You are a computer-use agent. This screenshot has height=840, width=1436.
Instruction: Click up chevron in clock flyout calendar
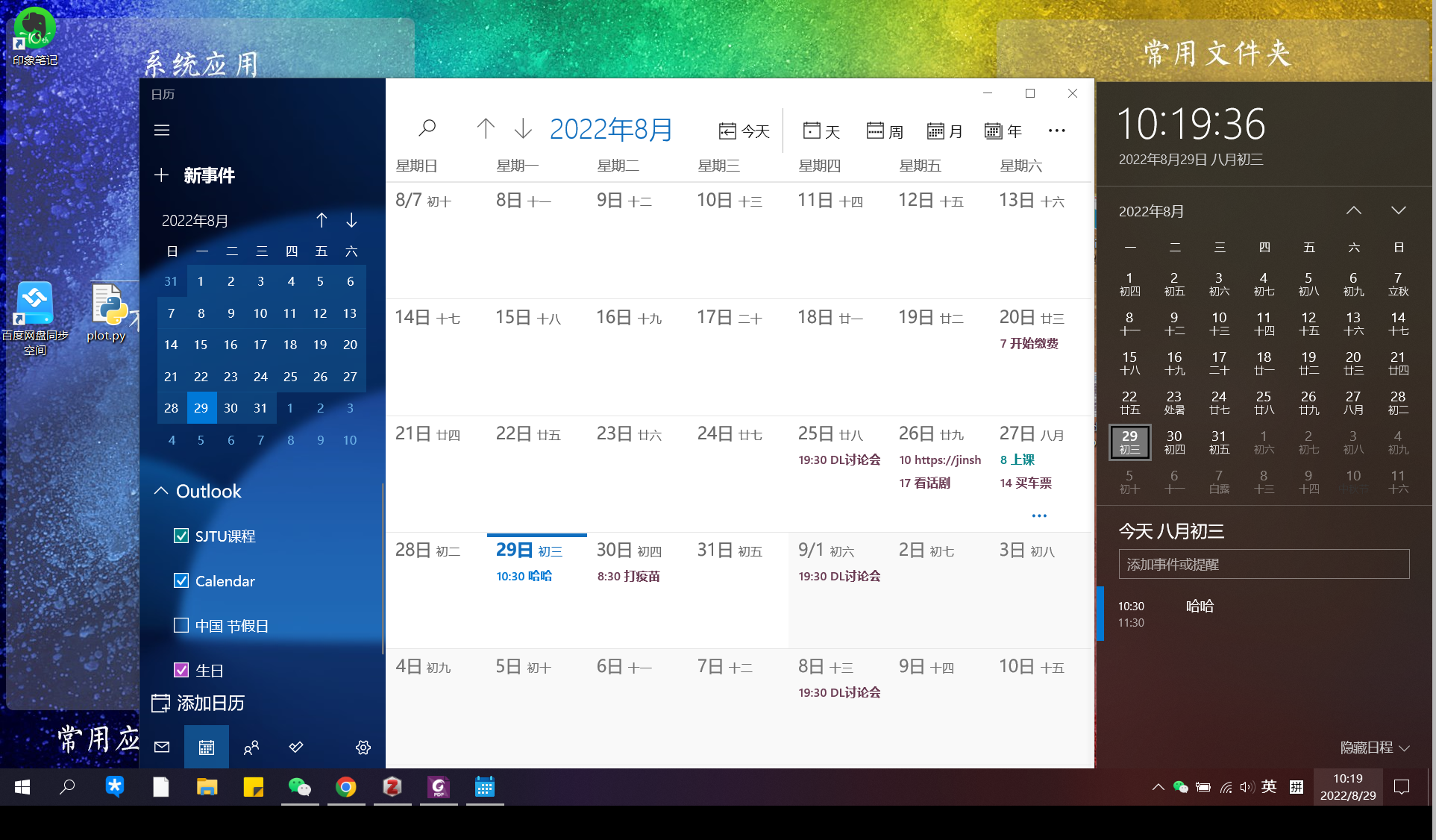1354,210
